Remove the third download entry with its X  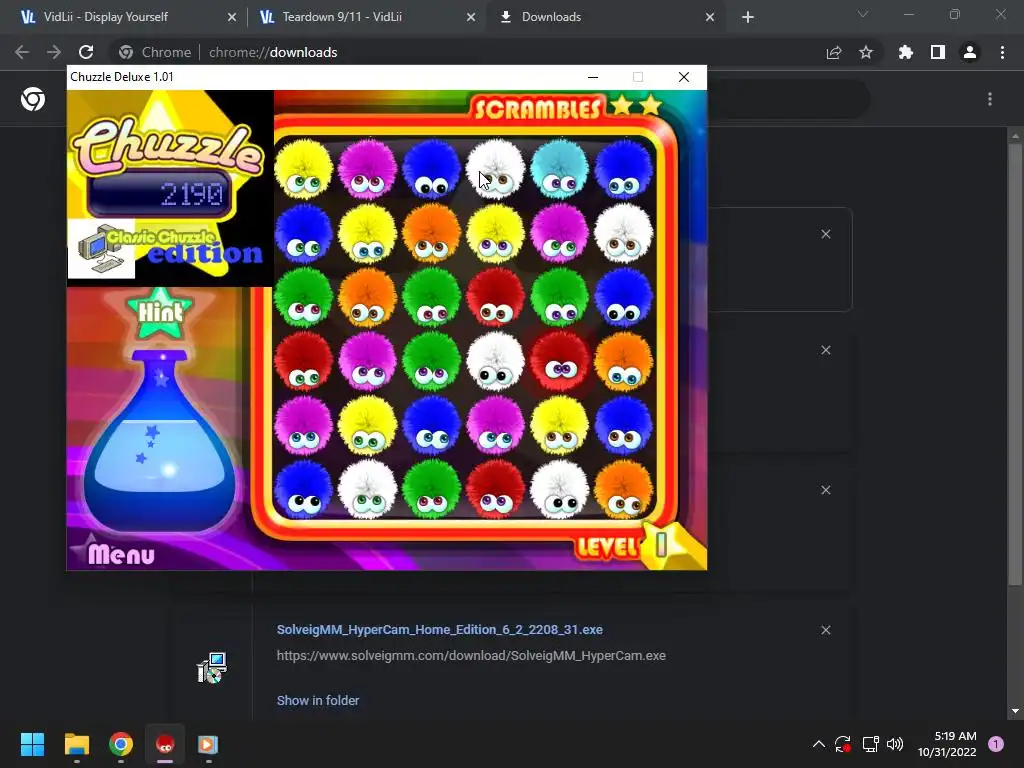coord(825,490)
